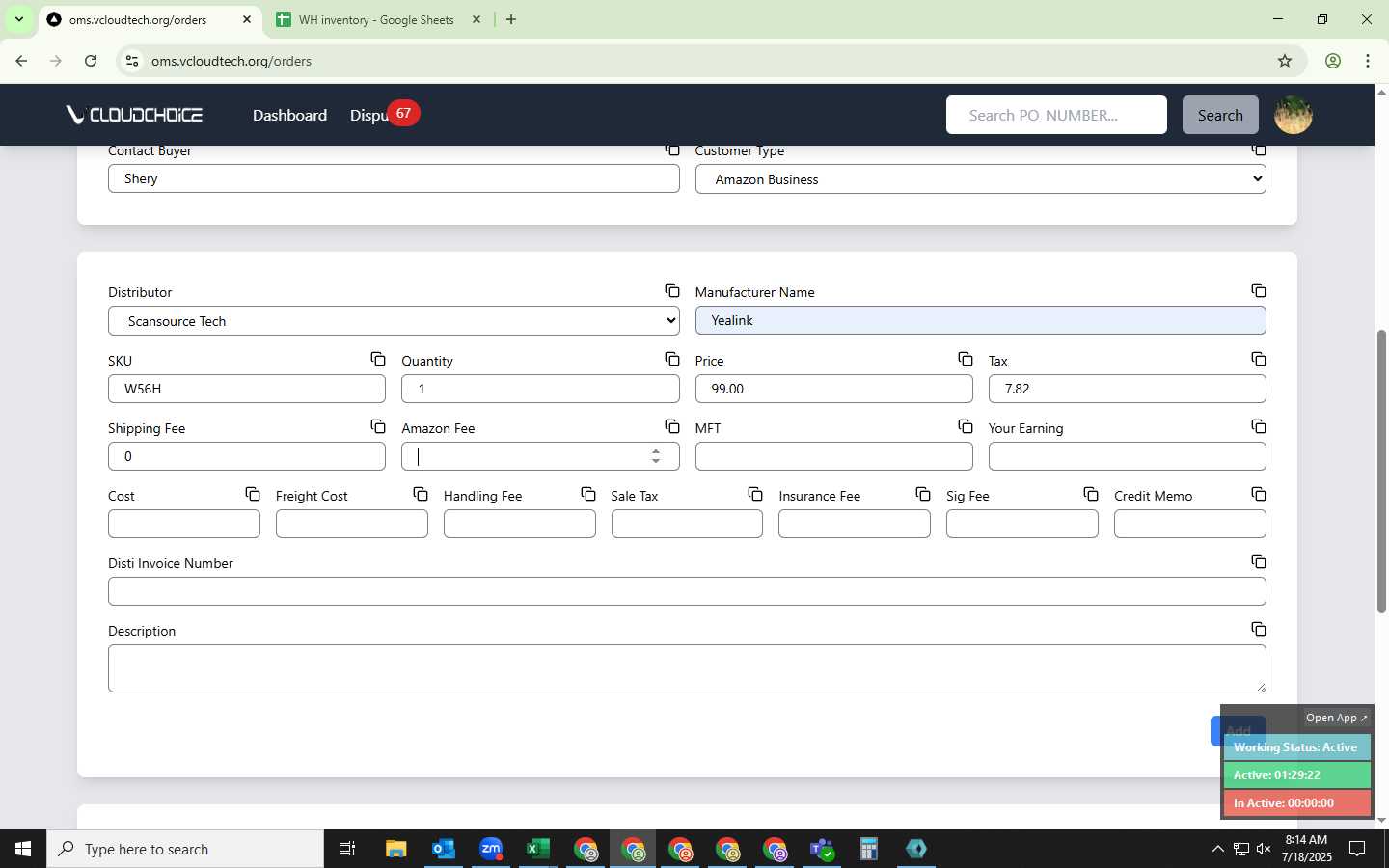Click the Search button
The width and height of the screenshot is (1389, 868).
click(1220, 115)
